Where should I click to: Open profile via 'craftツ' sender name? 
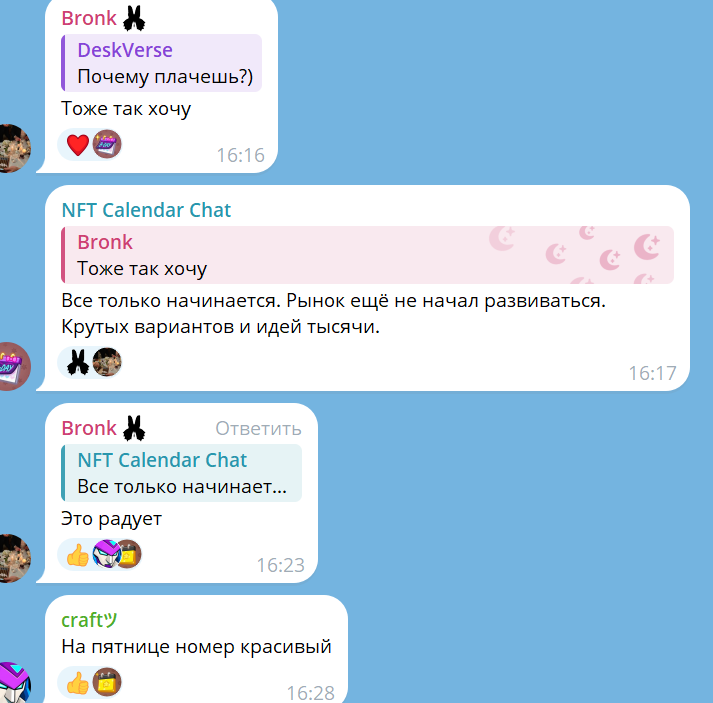tap(89, 620)
